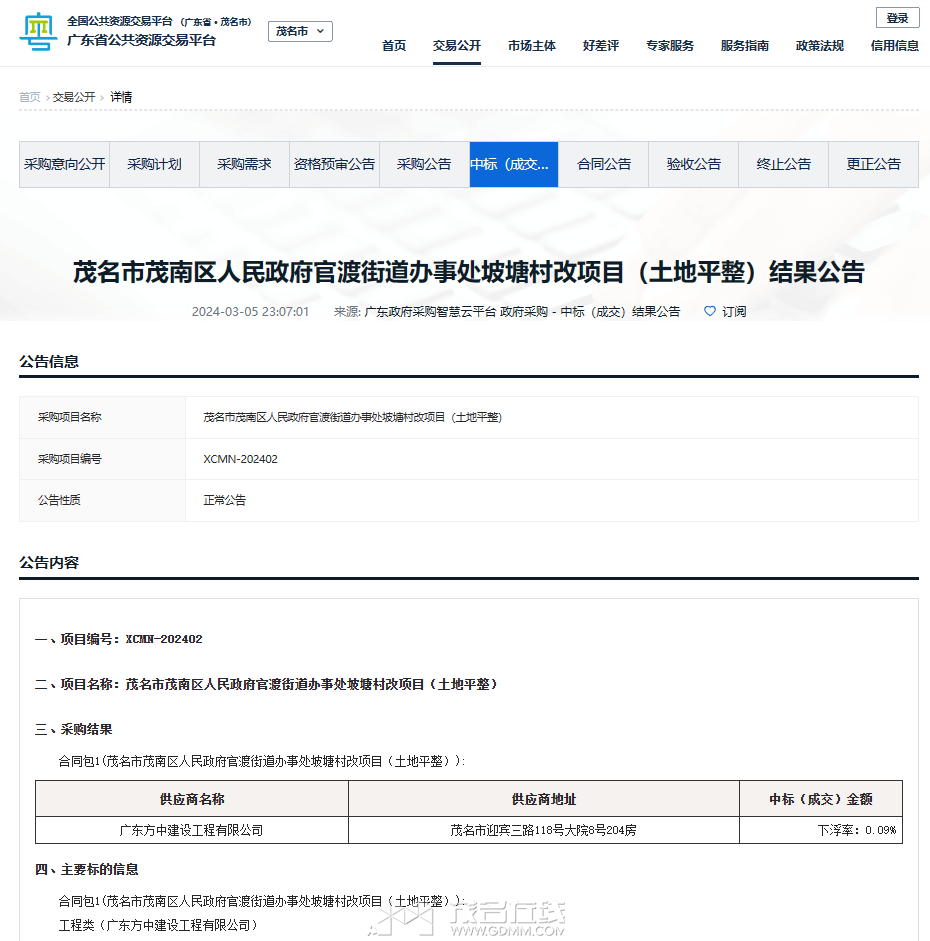Viewport: 930px width, 941px height.
Task: Open 服务指南 navigation item
Action: click(x=745, y=46)
